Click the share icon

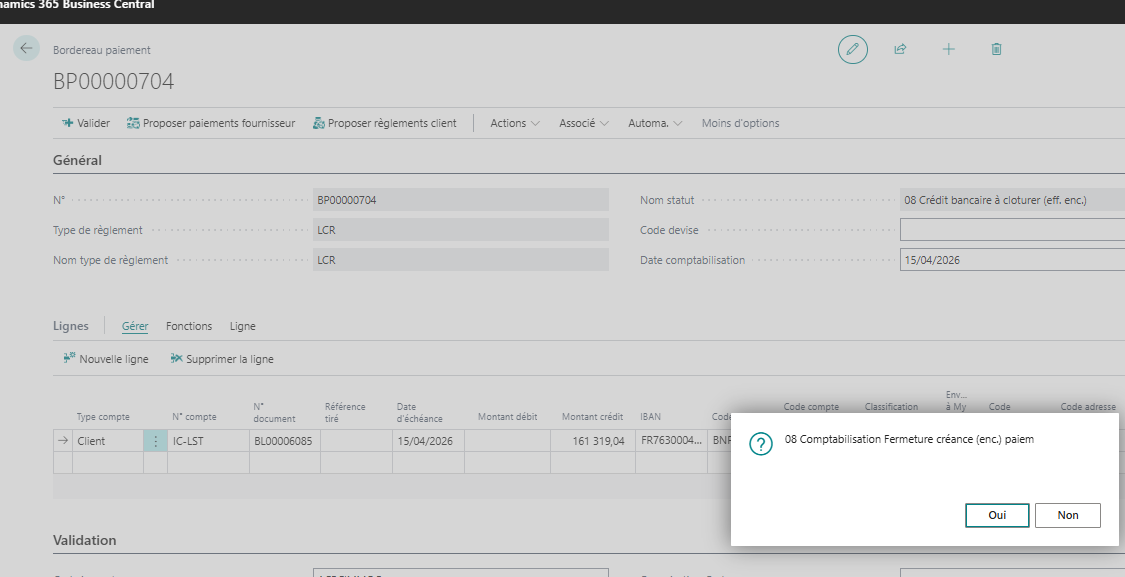[x=900, y=49]
